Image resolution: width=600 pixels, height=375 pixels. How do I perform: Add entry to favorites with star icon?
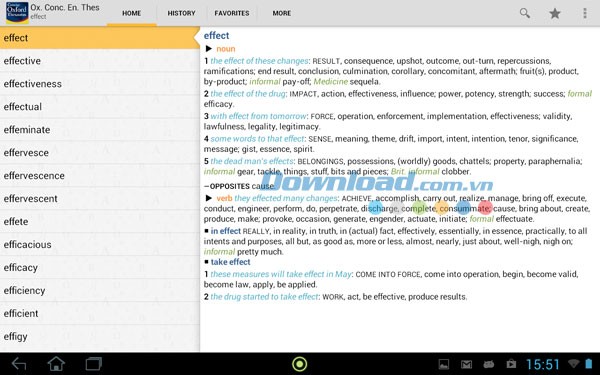click(x=554, y=13)
